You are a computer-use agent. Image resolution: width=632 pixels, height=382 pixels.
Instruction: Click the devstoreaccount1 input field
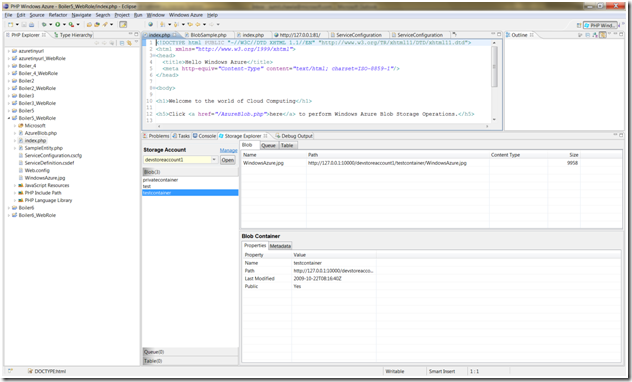pos(177,160)
